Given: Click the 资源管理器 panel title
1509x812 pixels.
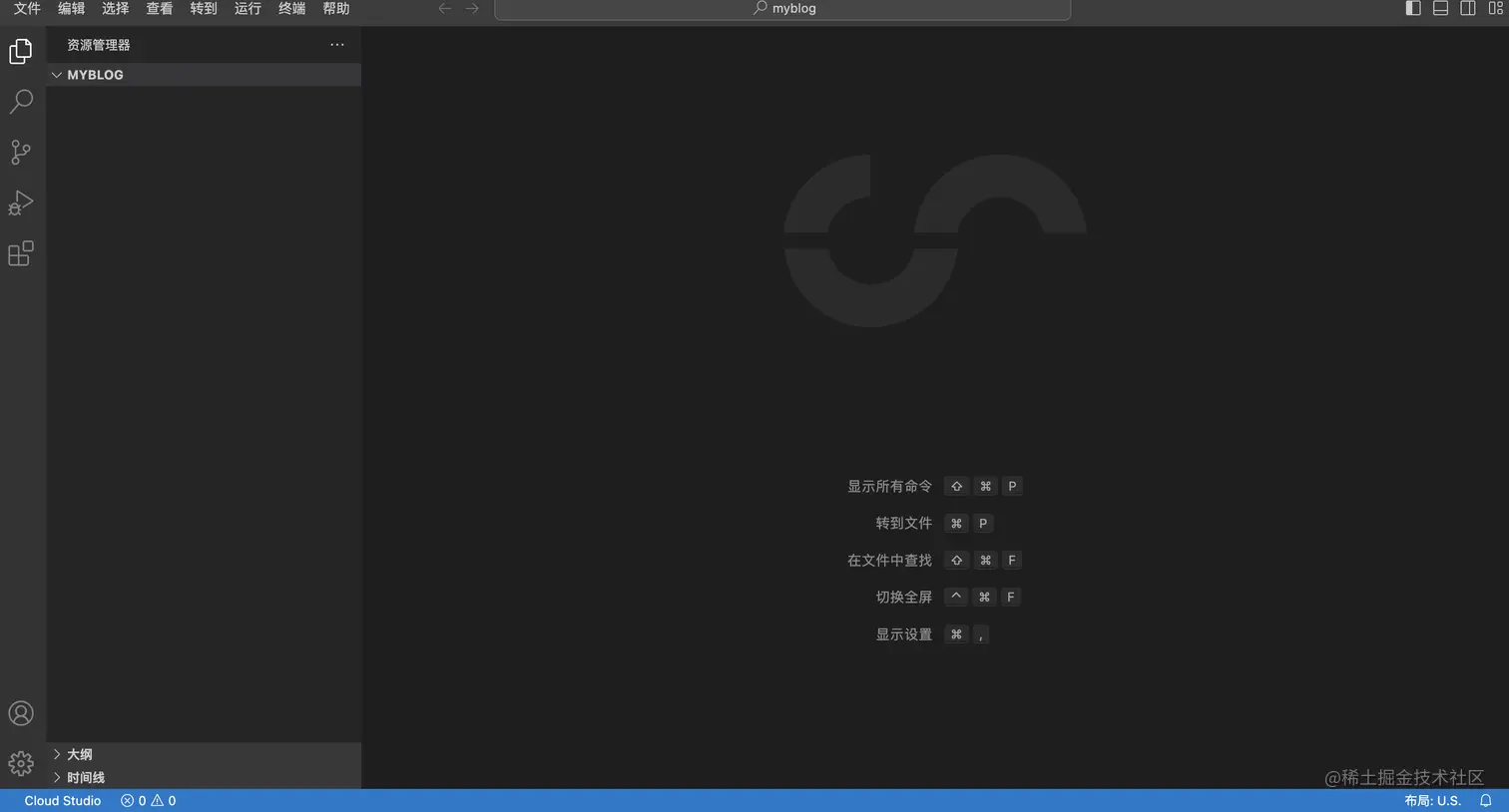Looking at the screenshot, I should 99,45.
